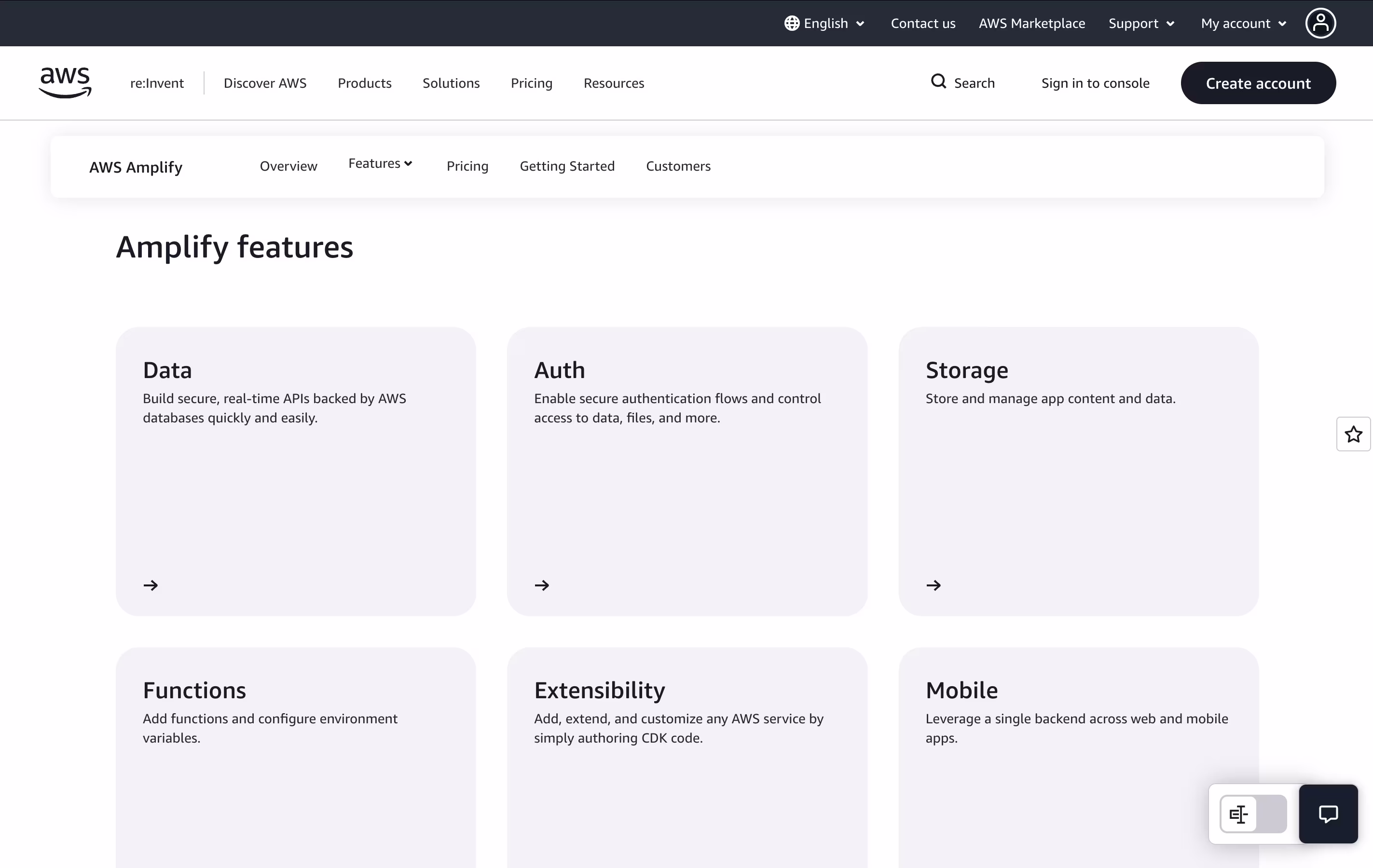Open the Extensibility feature card

click(686, 758)
